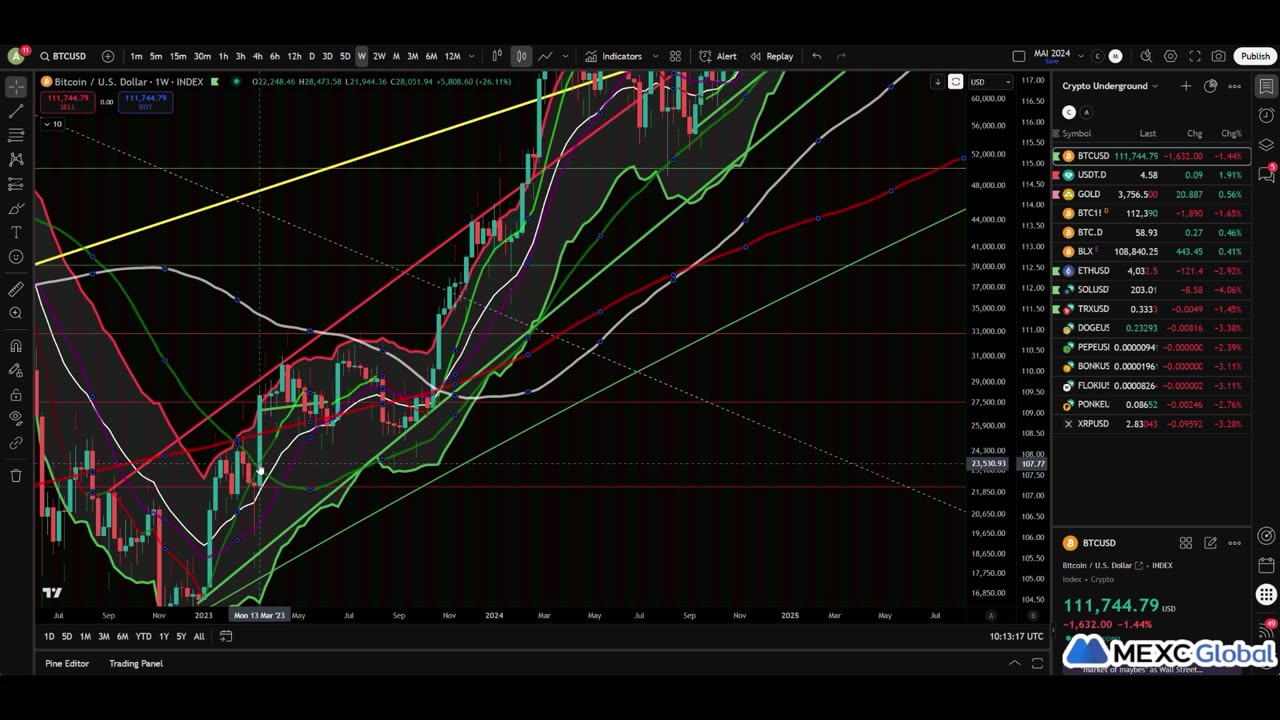Open the go to date calendar icon
The height and width of the screenshot is (720, 1280).
coord(226,636)
